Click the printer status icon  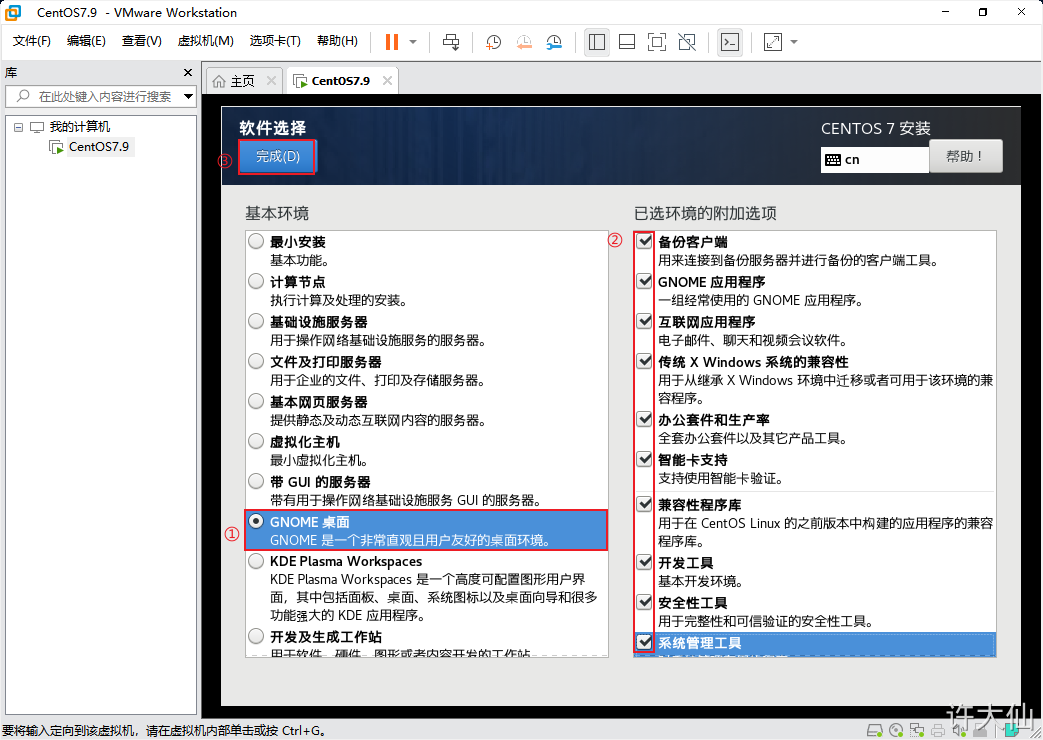[x=938, y=731]
